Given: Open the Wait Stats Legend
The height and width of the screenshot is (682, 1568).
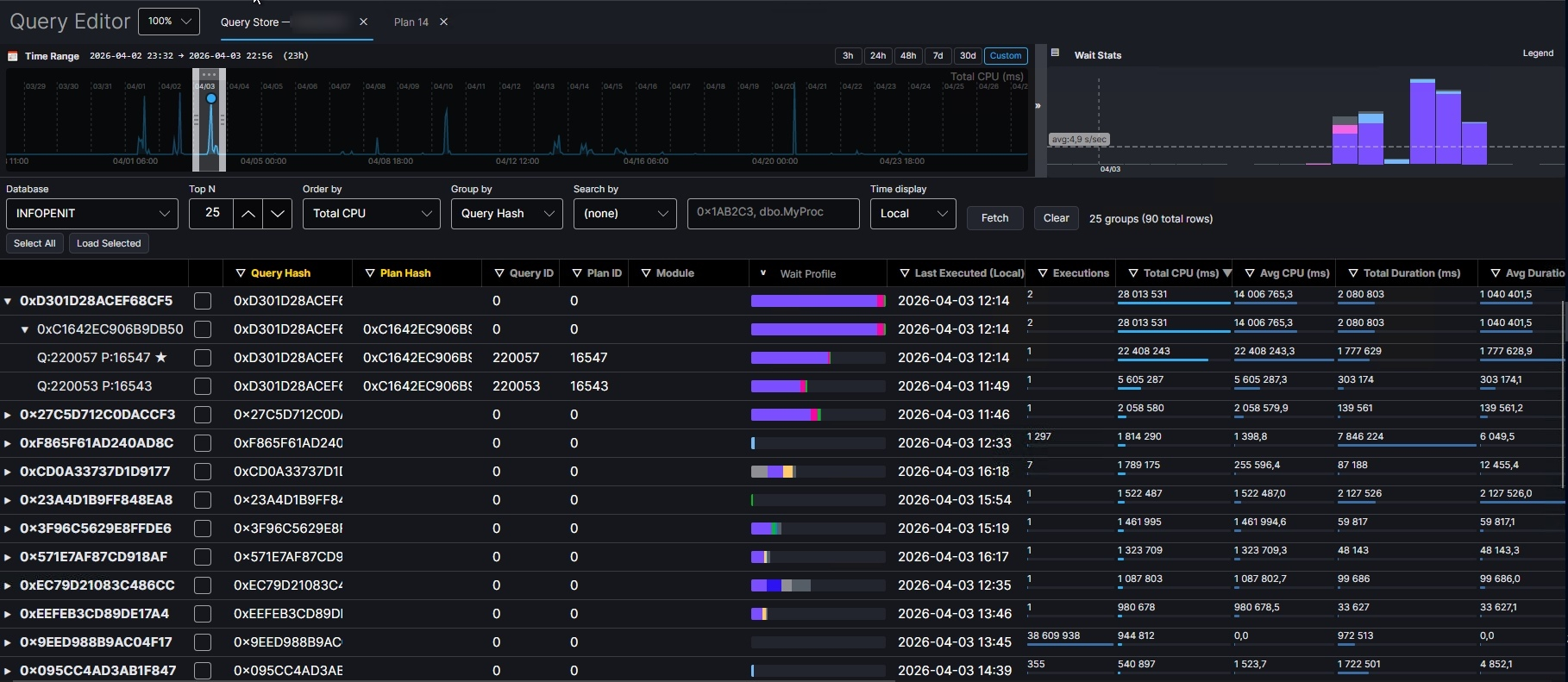Looking at the screenshot, I should [x=1538, y=53].
